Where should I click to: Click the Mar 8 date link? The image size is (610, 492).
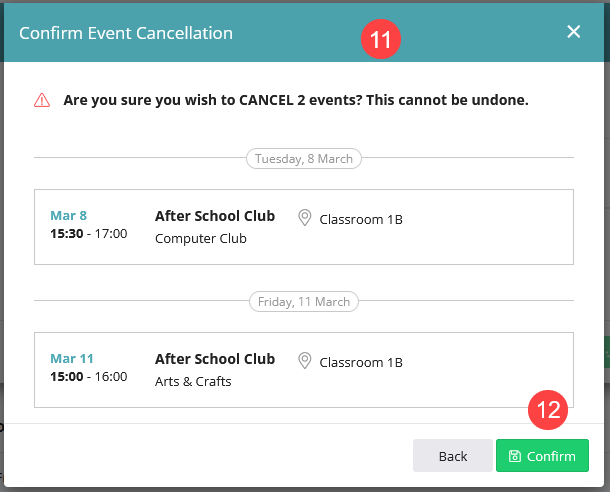(x=68, y=215)
